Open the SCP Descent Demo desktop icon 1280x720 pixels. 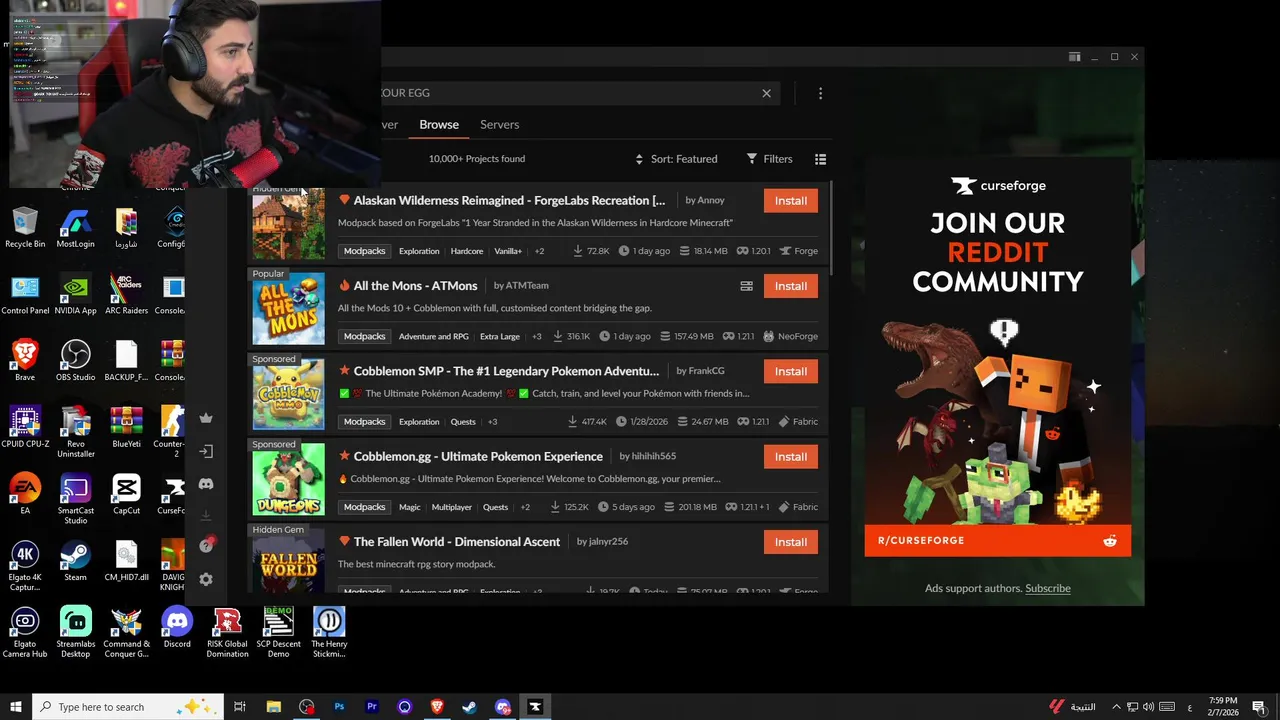coord(278,633)
